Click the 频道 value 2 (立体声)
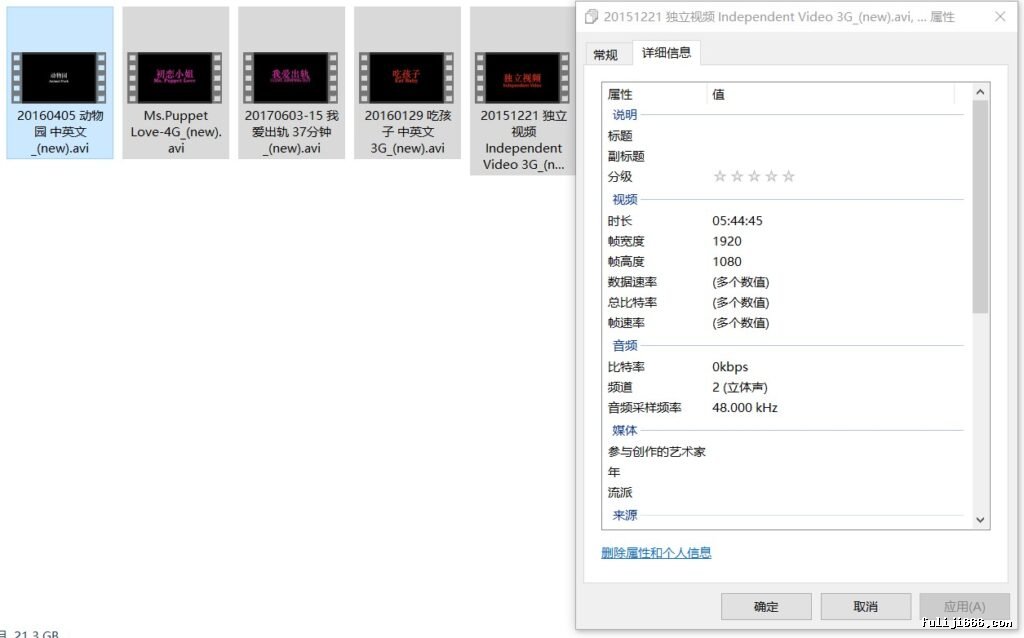1024x638 pixels. 740,387
